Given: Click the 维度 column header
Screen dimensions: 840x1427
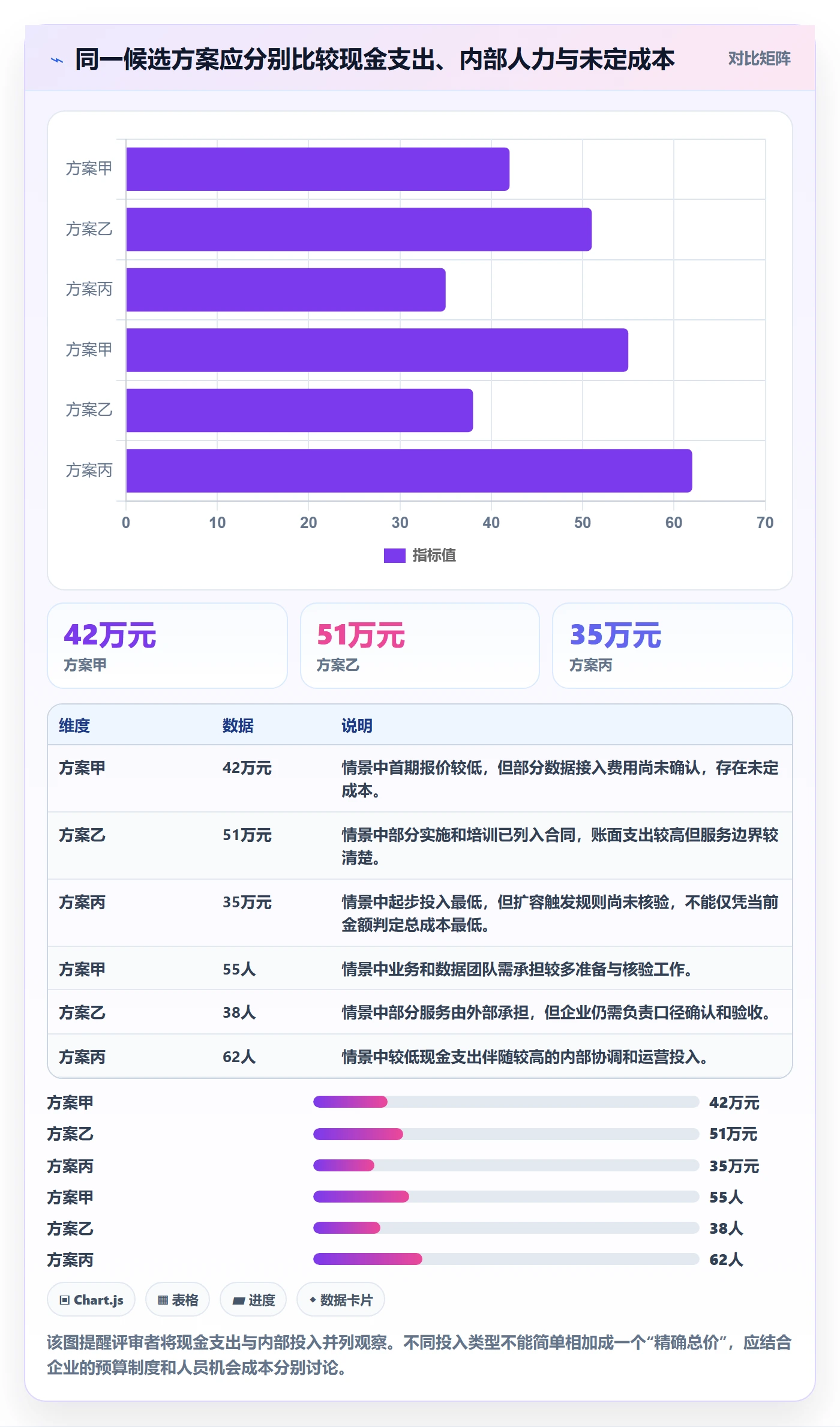Looking at the screenshot, I should coord(74,726).
